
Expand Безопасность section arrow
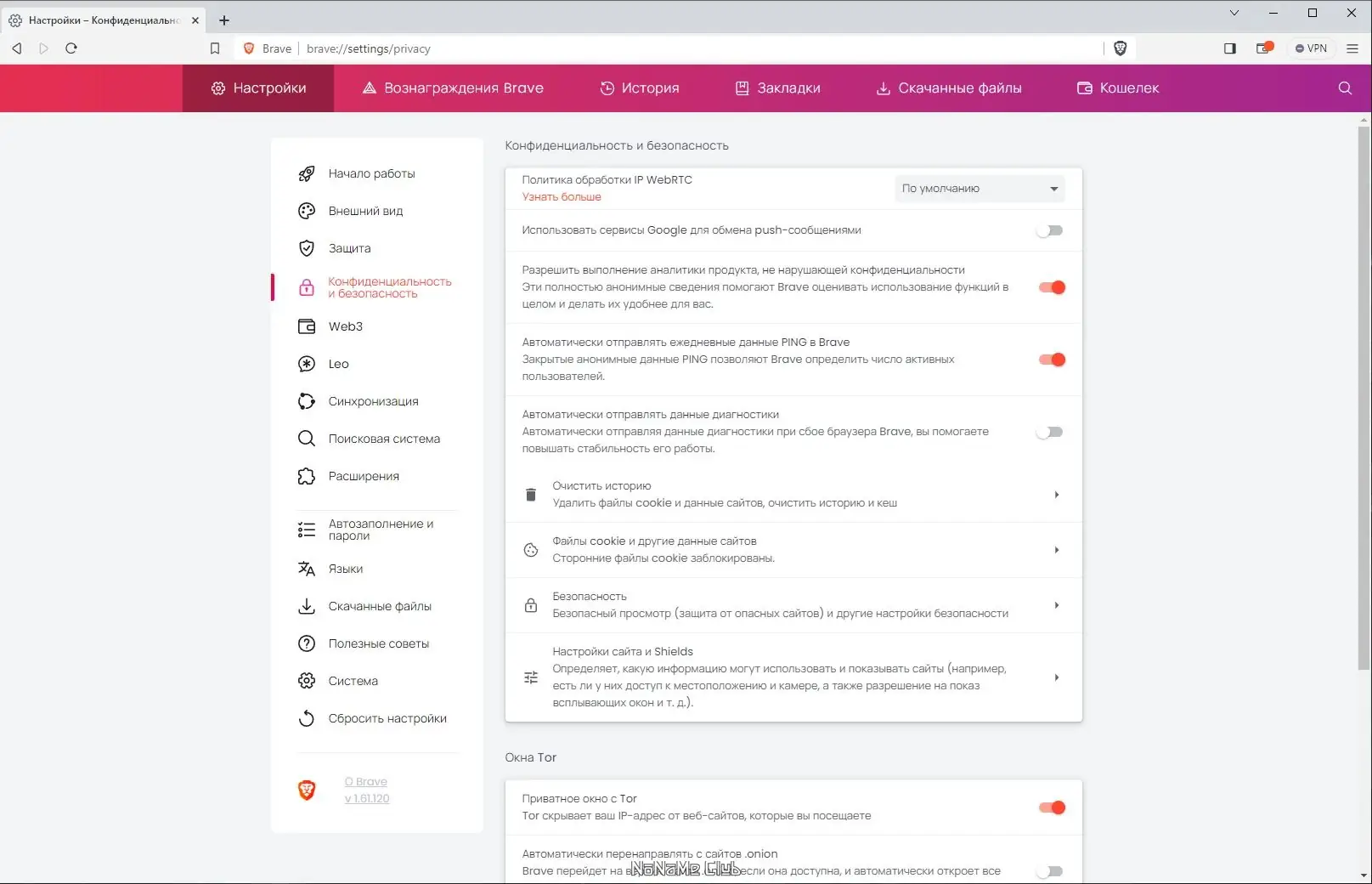(1056, 605)
